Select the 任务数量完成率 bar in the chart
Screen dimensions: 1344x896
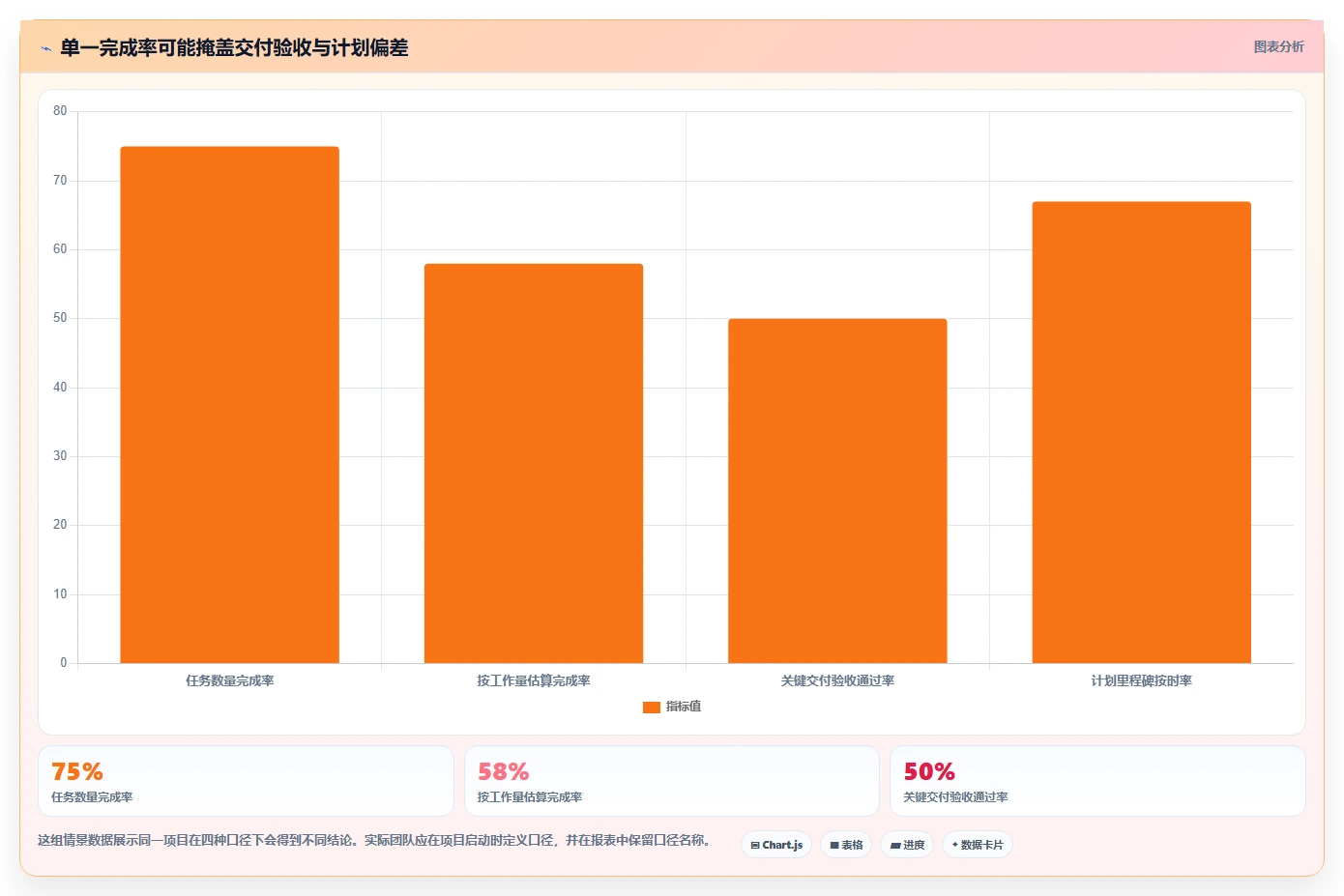pos(229,405)
